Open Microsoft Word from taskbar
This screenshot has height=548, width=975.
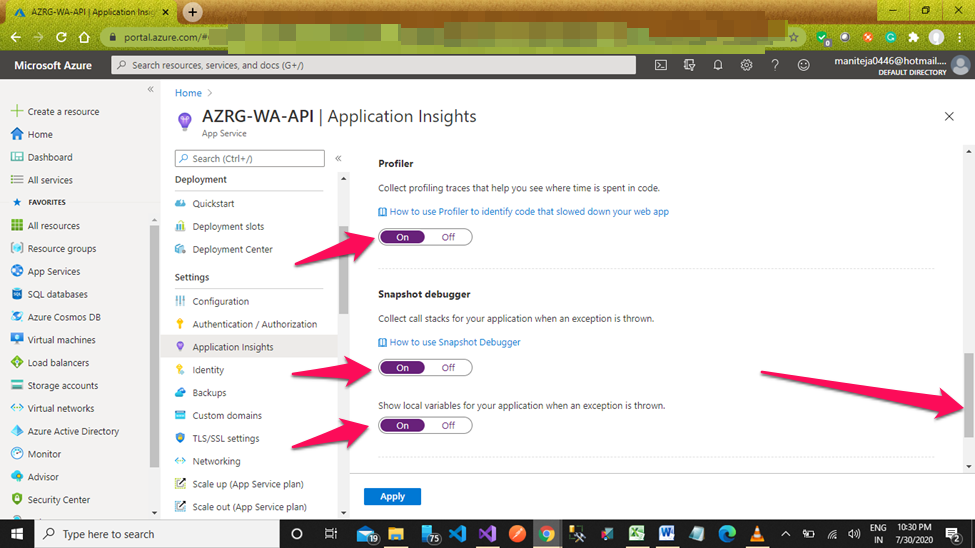point(667,534)
